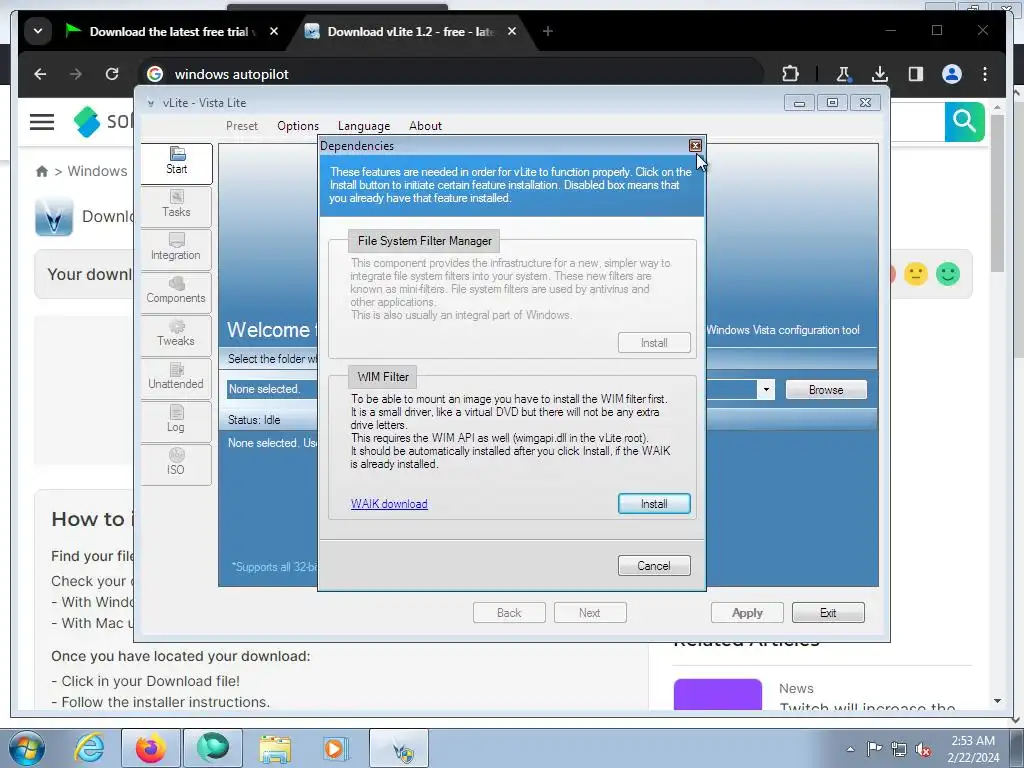This screenshot has height=768, width=1024.
Task: Click the Next button in vLite
Action: tap(590, 613)
